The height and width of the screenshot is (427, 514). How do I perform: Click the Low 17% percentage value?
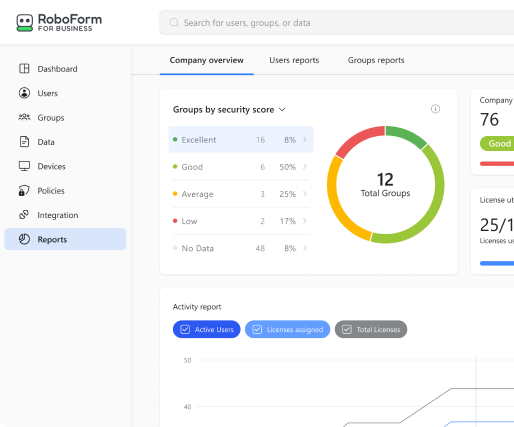click(288, 221)
